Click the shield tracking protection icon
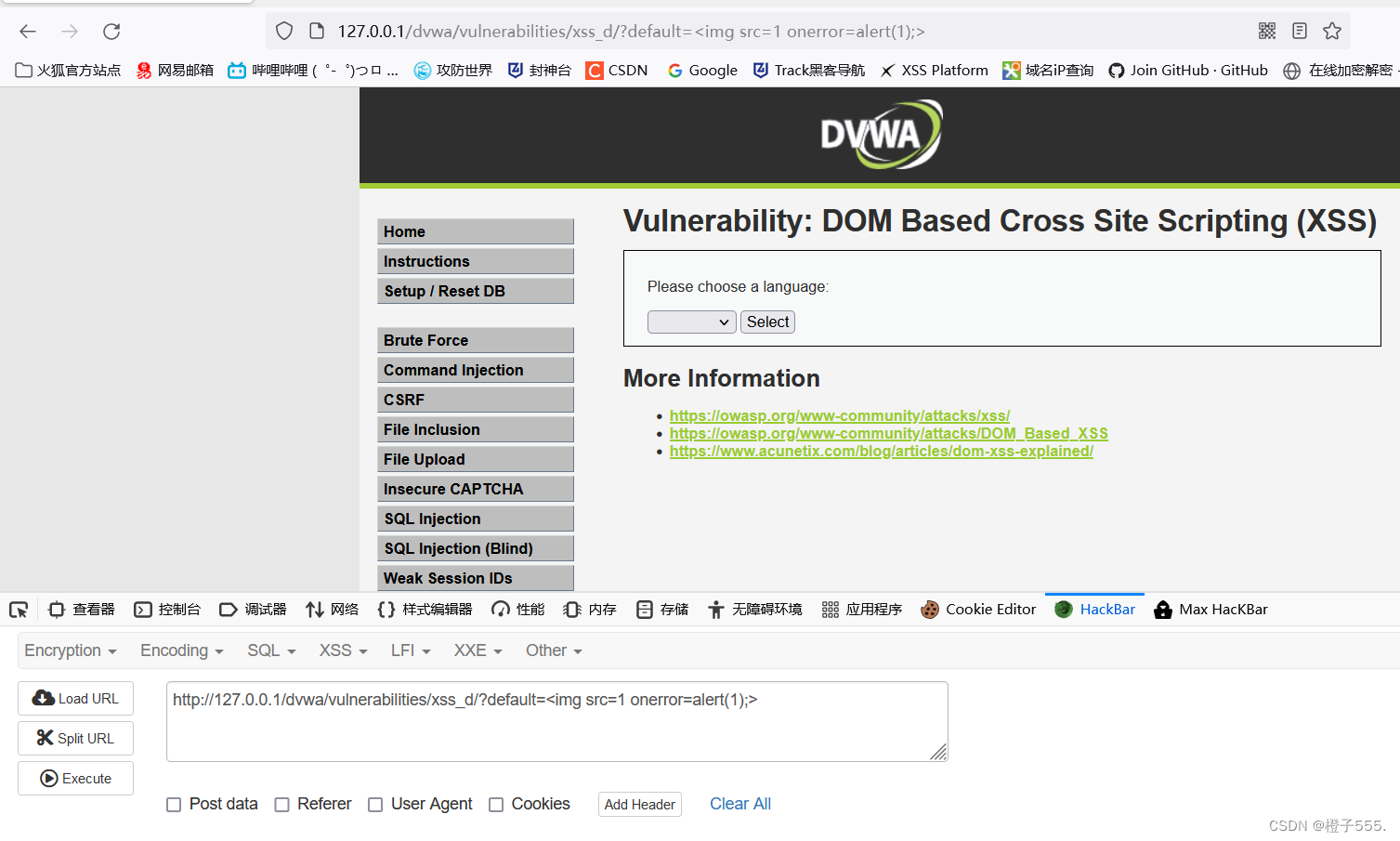Image resolution: width=1400 pixels, height=841 pixels. 284,32
